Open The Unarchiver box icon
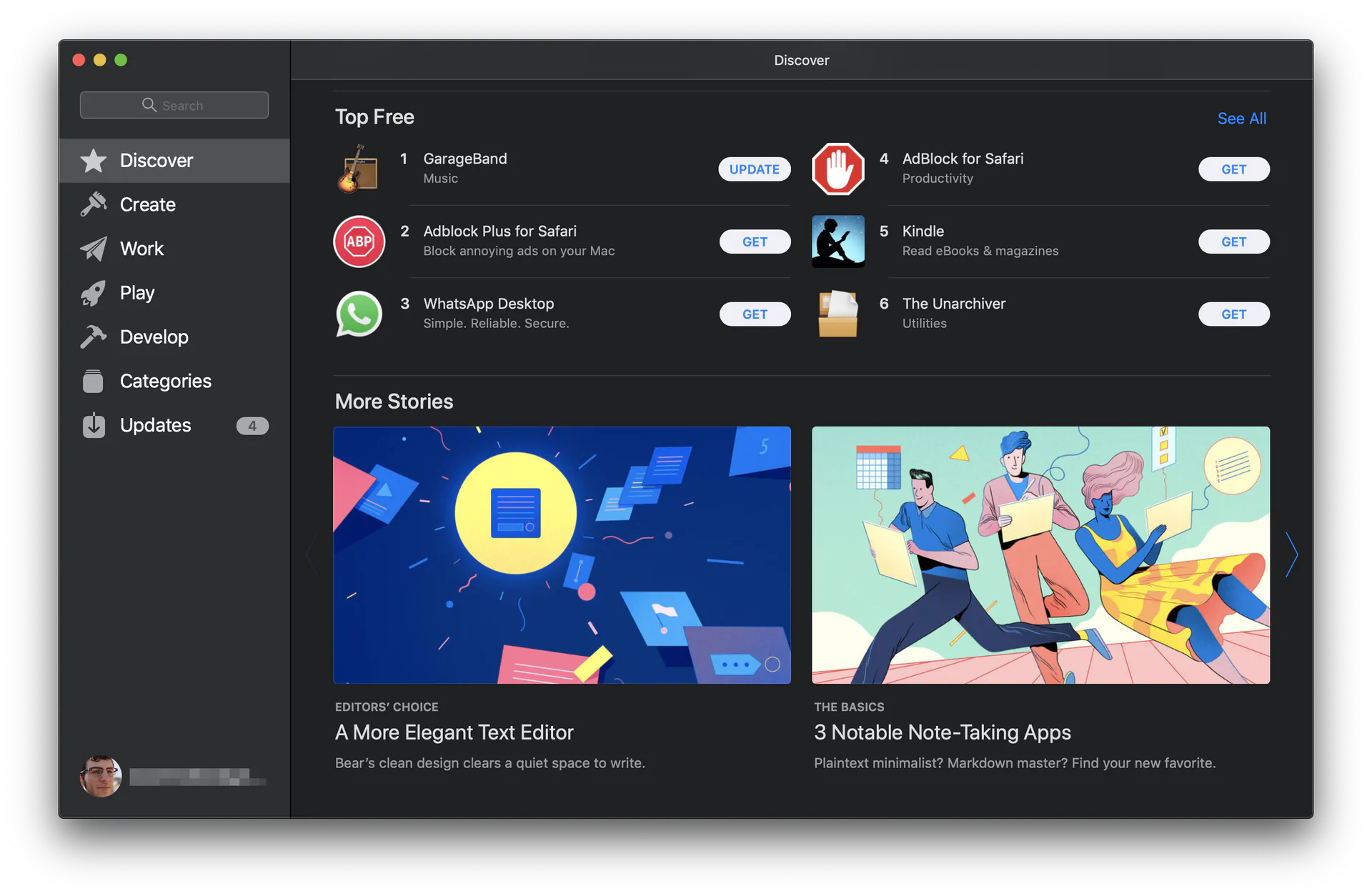 837,314
